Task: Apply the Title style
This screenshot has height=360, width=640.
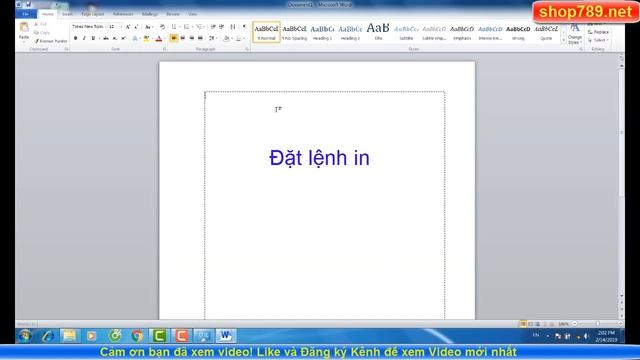Action: pos(378,32)
